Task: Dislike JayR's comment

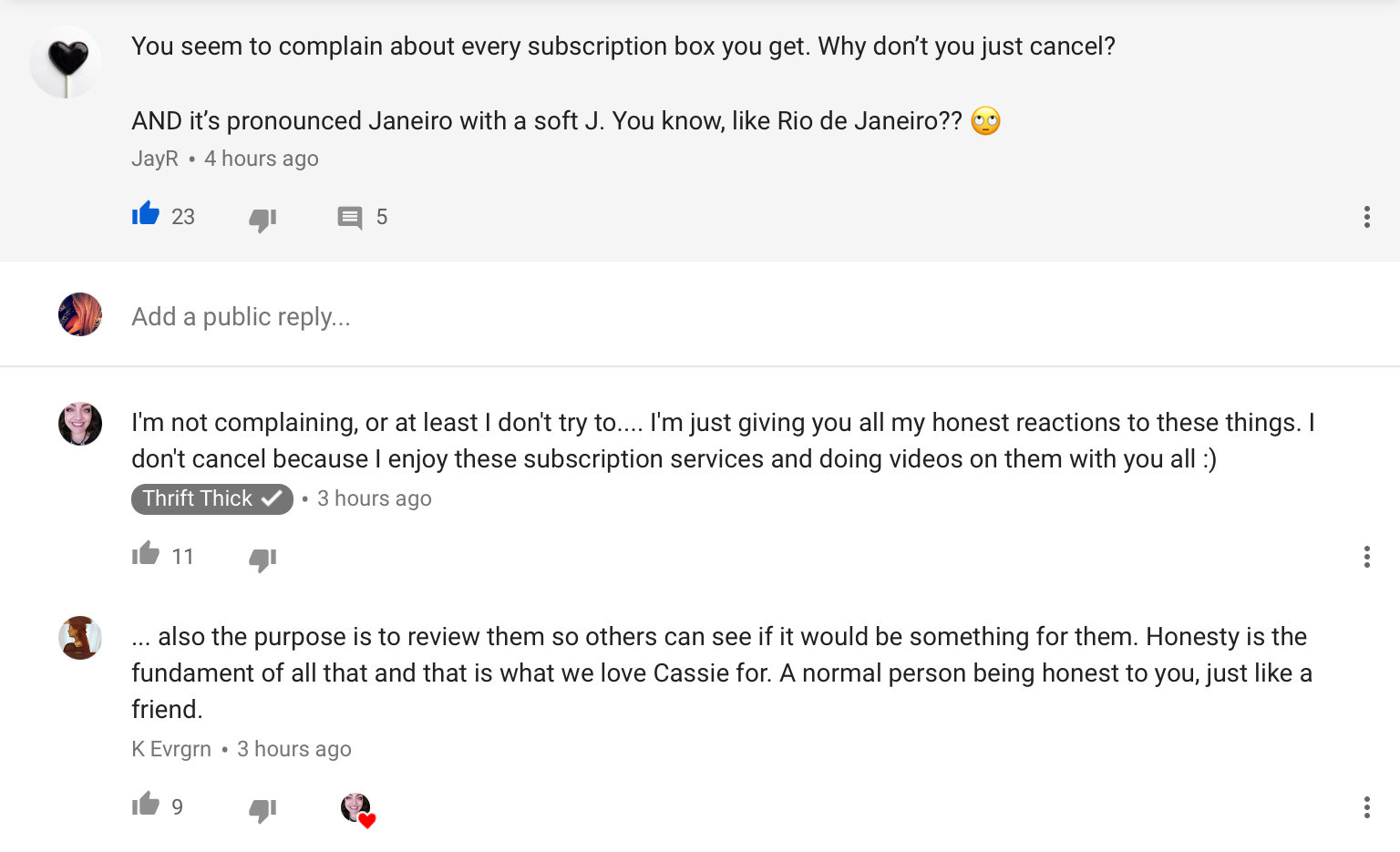Action: click(262, 219)
